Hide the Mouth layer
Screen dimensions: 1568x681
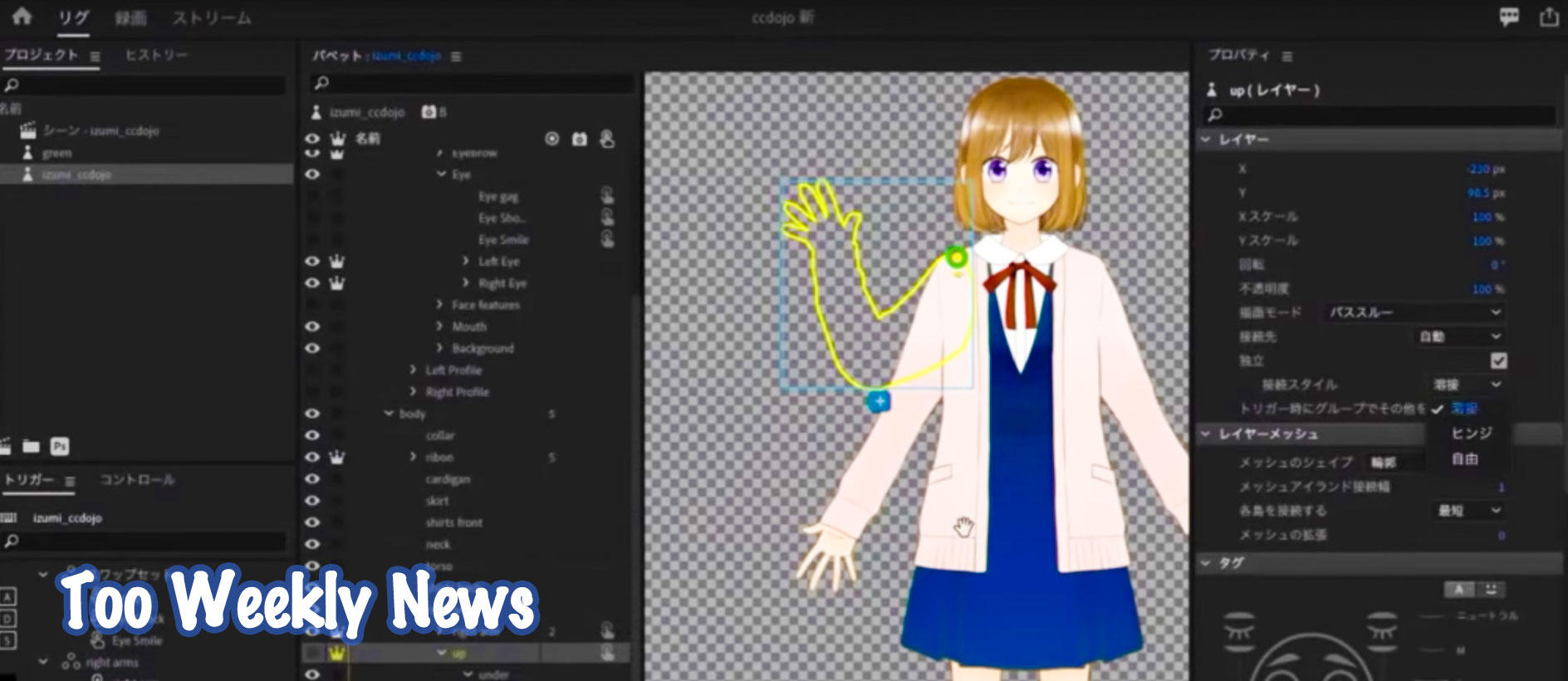pos(312,326)
